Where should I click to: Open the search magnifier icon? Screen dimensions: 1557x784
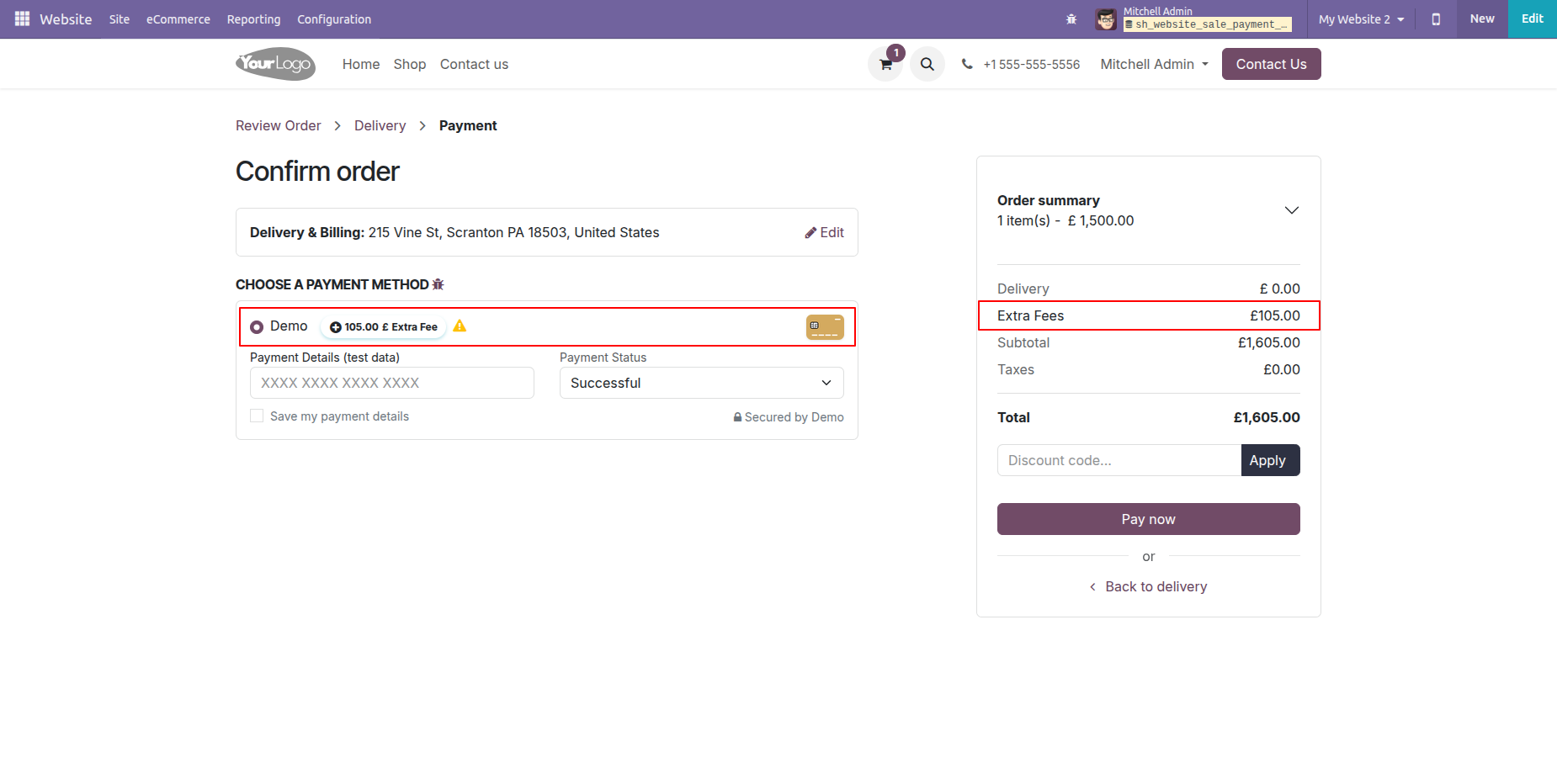927,65
